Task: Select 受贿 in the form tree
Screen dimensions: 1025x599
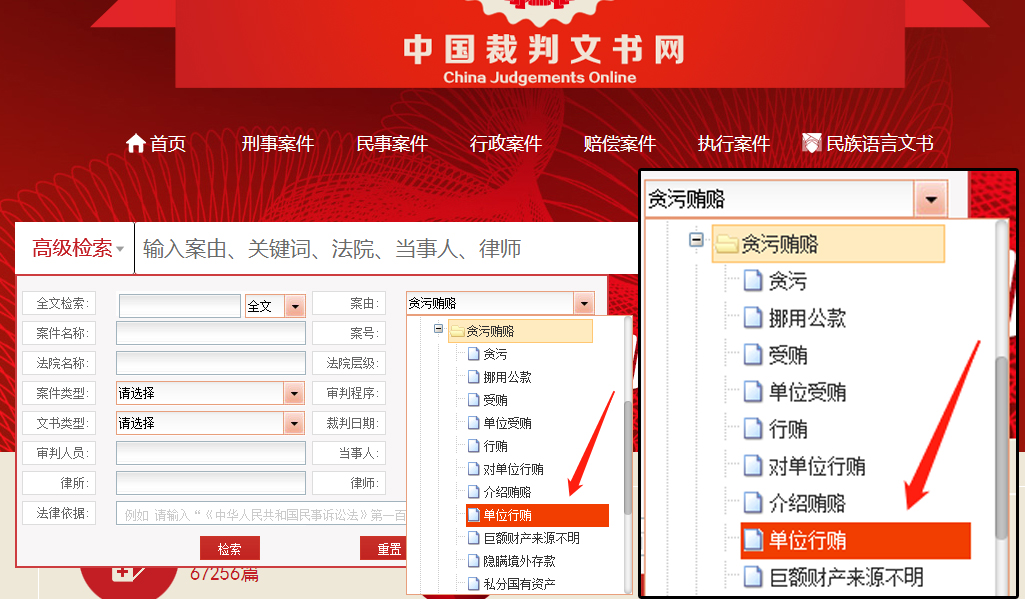Action: pos(495,400)
